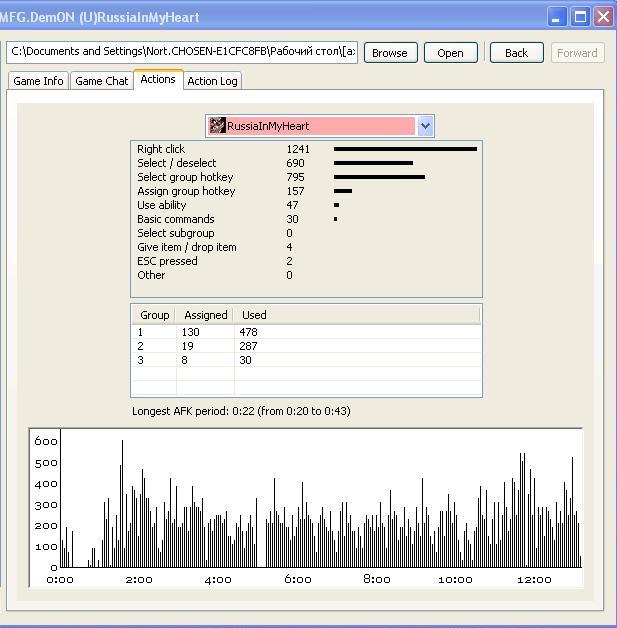Select group 3 row in hotkey table
Viewport: 617px width, 628px height.
[x=306, y=360]
